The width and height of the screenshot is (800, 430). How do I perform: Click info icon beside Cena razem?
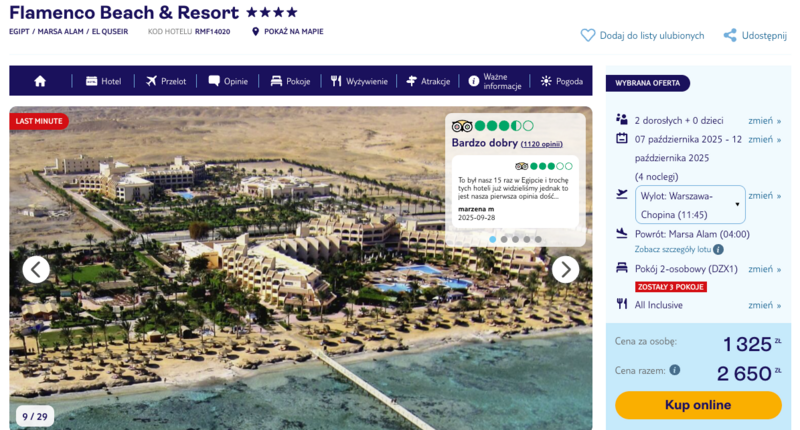674,370
